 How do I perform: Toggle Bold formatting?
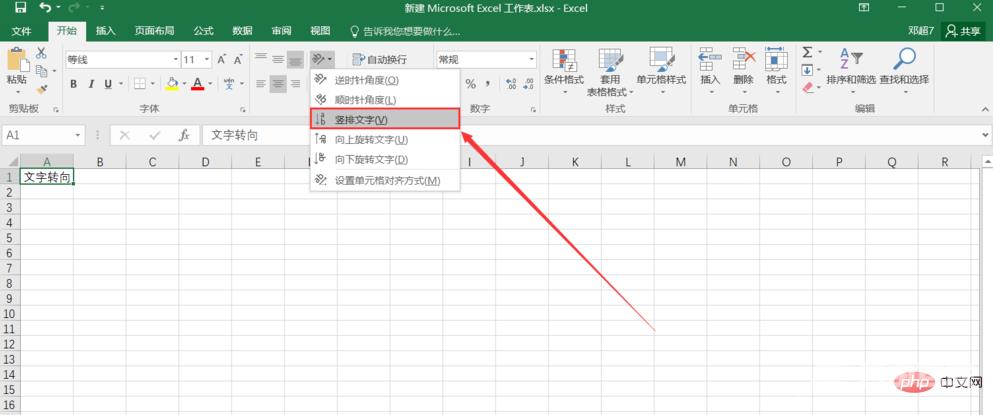[74, 84]
